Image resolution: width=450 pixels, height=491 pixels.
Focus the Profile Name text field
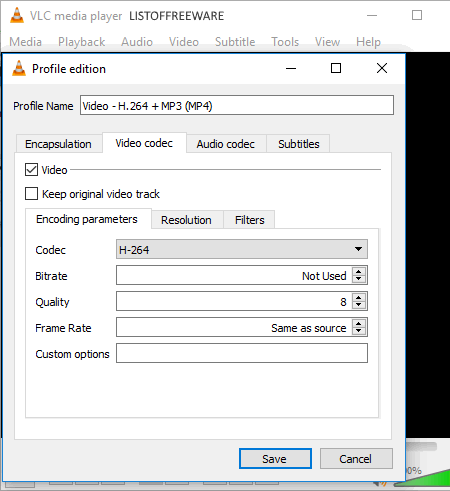point(237,106)
